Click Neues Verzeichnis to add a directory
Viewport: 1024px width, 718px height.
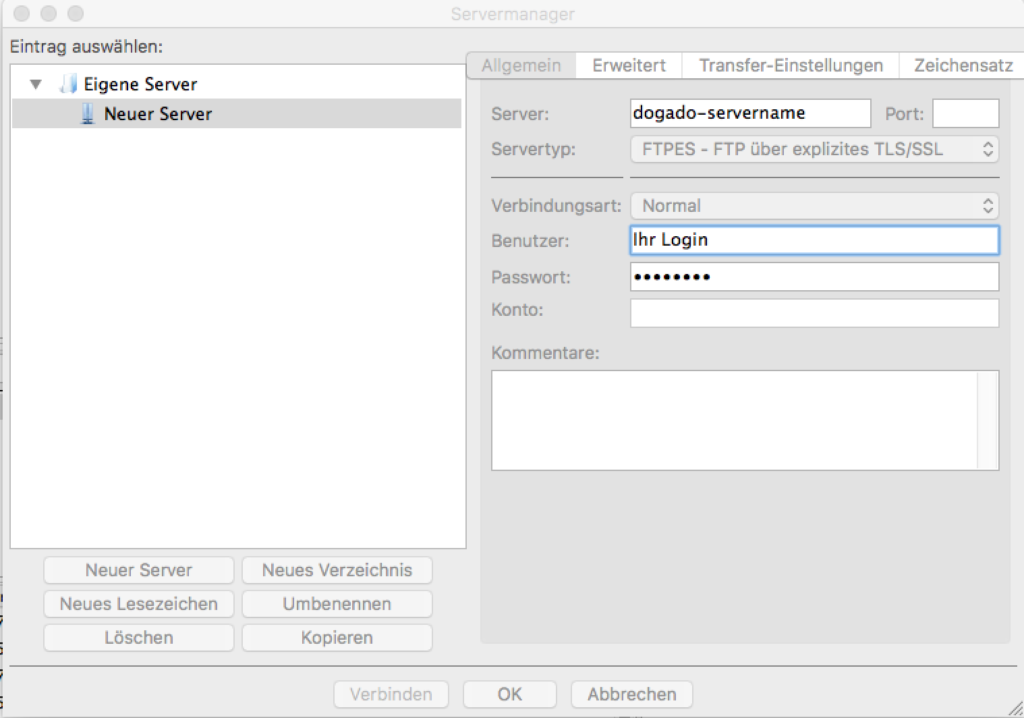pos(337,570)
